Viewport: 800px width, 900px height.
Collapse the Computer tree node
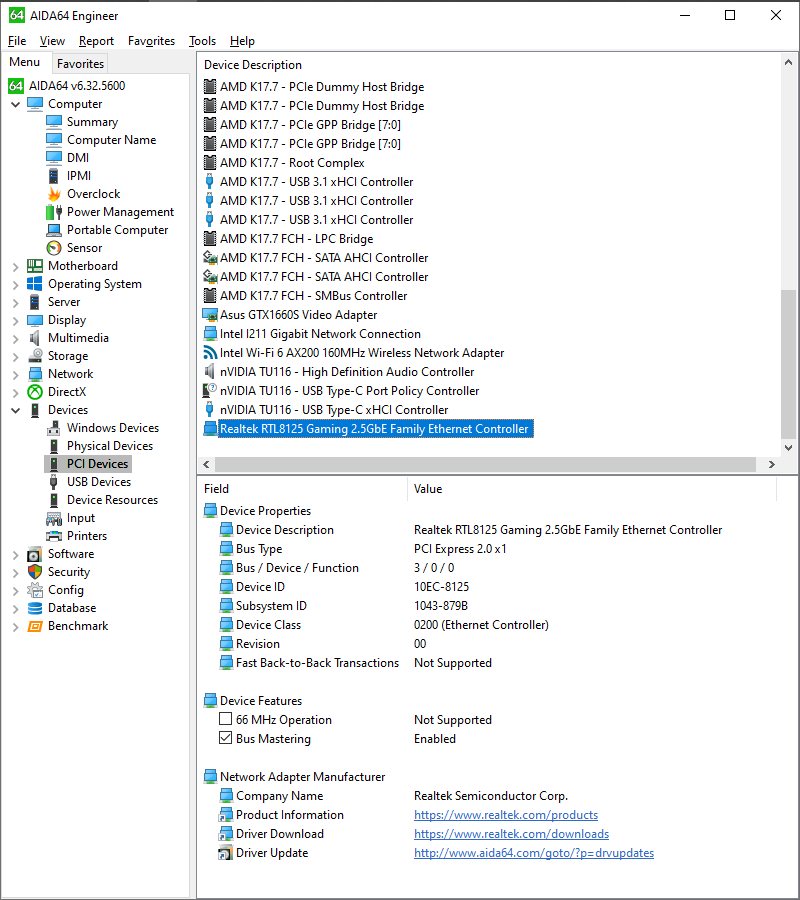(15, 104)
